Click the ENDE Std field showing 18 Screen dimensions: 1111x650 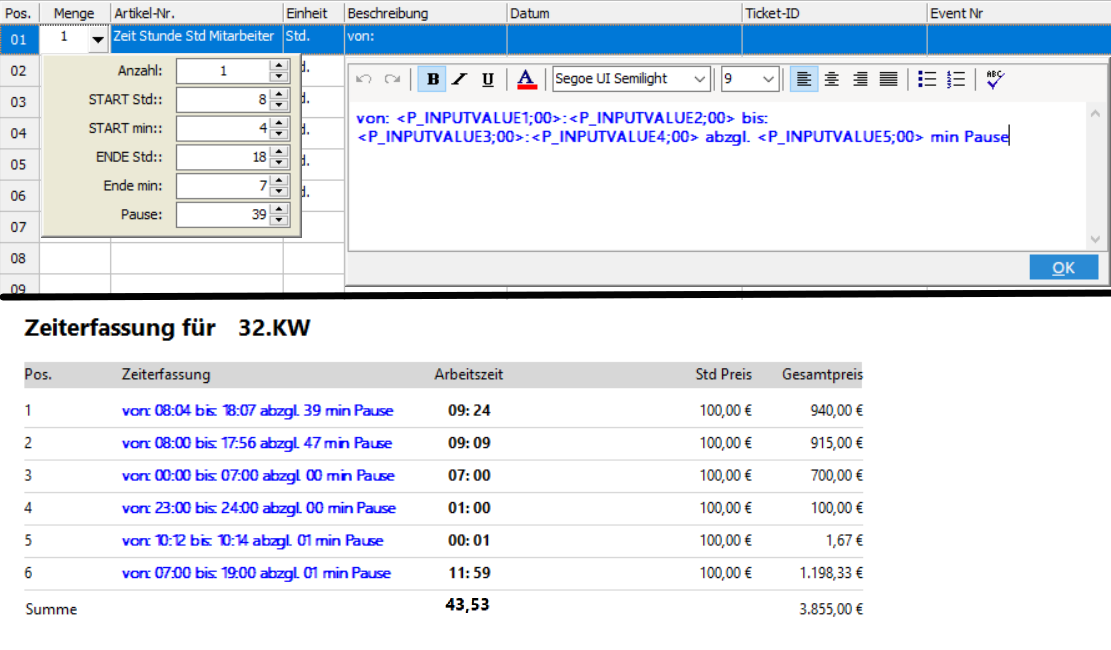click(x=223, y=157)
